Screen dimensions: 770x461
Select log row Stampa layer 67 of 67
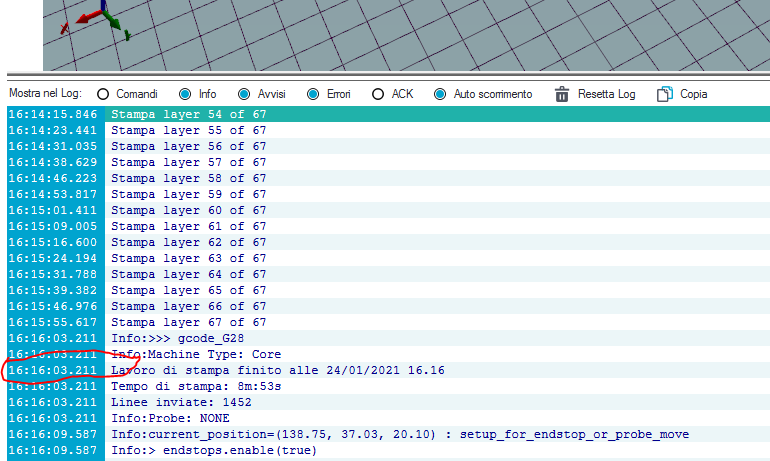pyautogui.click(x=388, y=322)
